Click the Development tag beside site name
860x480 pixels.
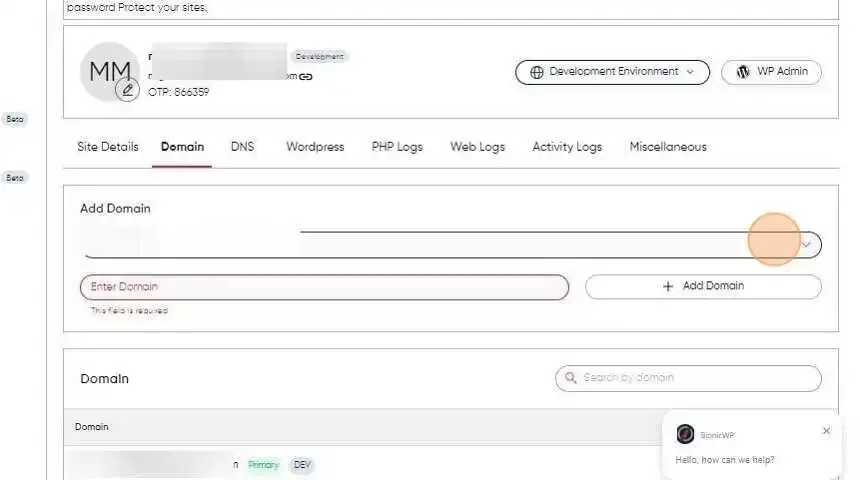point(319,57)
